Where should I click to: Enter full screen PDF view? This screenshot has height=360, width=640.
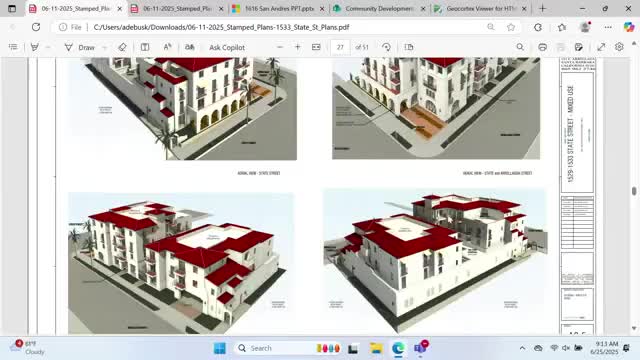(601, 47)
